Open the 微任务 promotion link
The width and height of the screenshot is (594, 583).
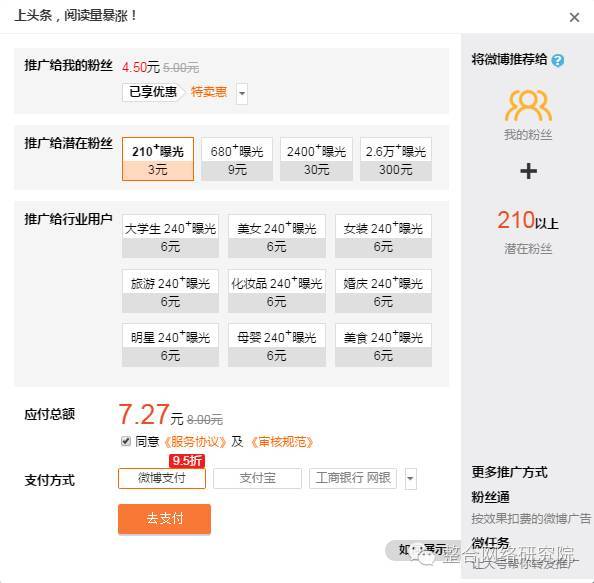490,543
